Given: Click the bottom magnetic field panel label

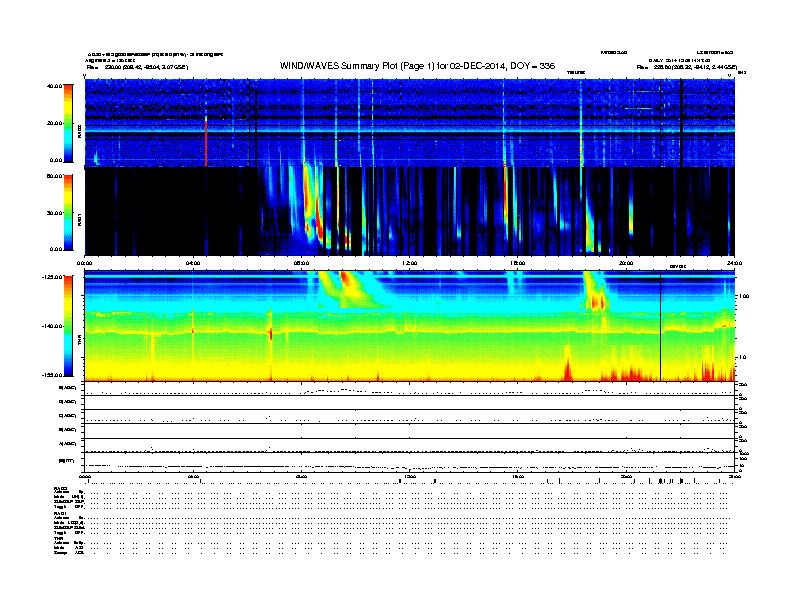Looking at the screenshot, I should pos(67,461).
